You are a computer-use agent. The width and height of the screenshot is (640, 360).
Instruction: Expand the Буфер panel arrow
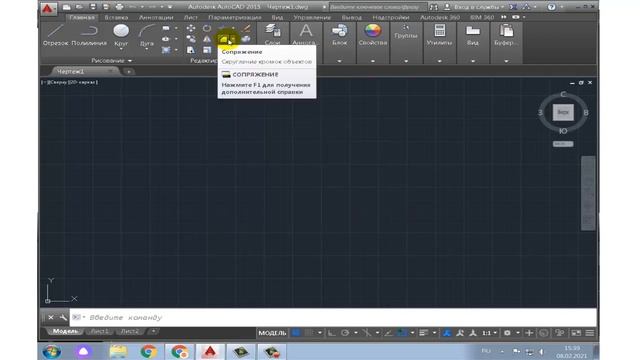506,61
